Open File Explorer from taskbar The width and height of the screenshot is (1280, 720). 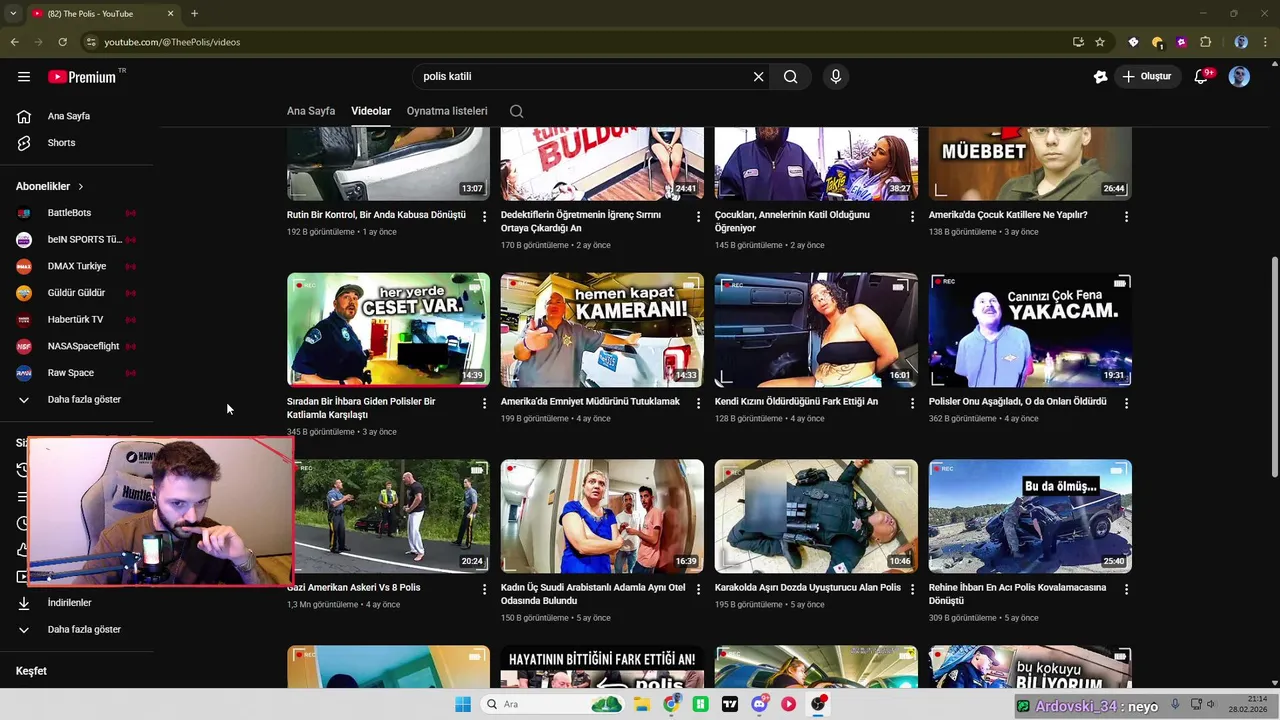[642, 704]
